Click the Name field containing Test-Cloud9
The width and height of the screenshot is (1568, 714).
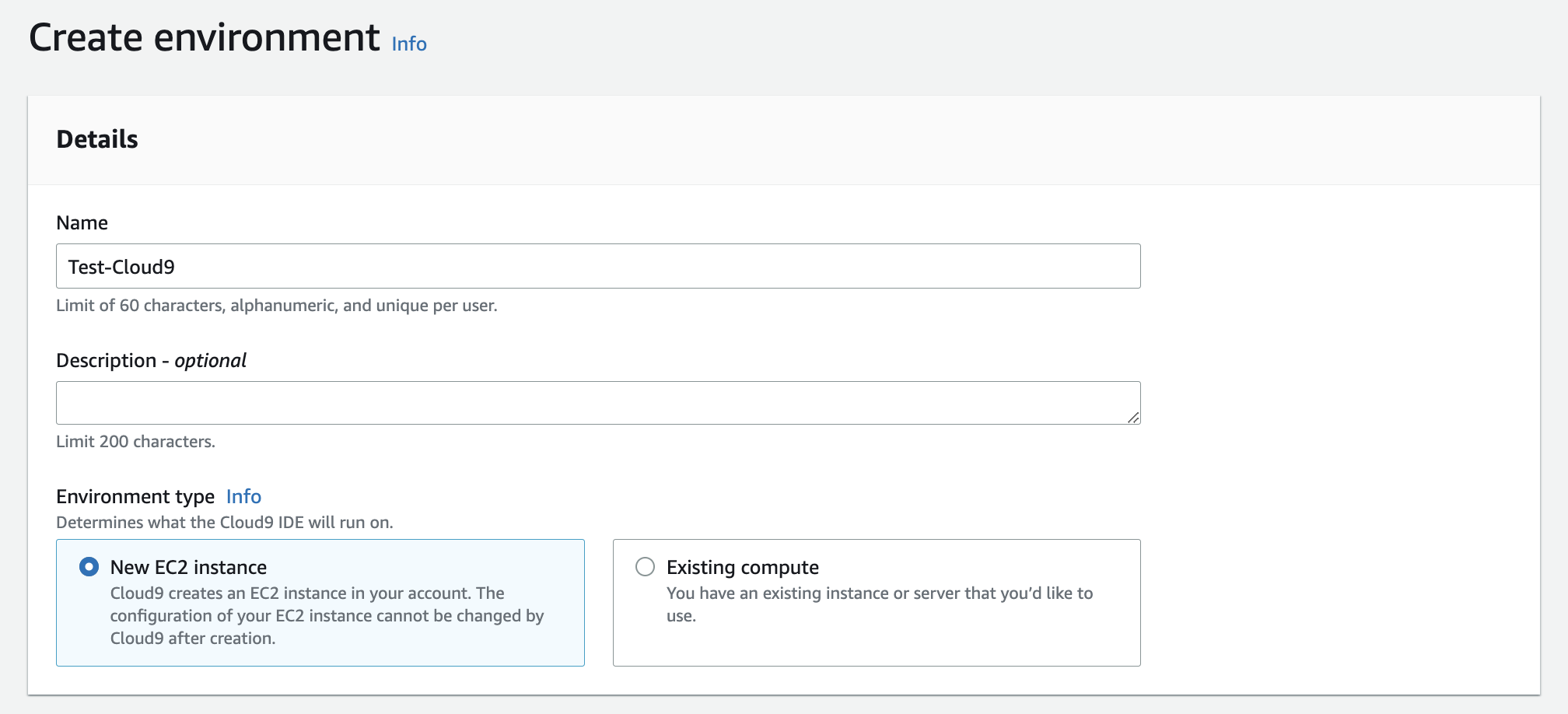[598, 266]
